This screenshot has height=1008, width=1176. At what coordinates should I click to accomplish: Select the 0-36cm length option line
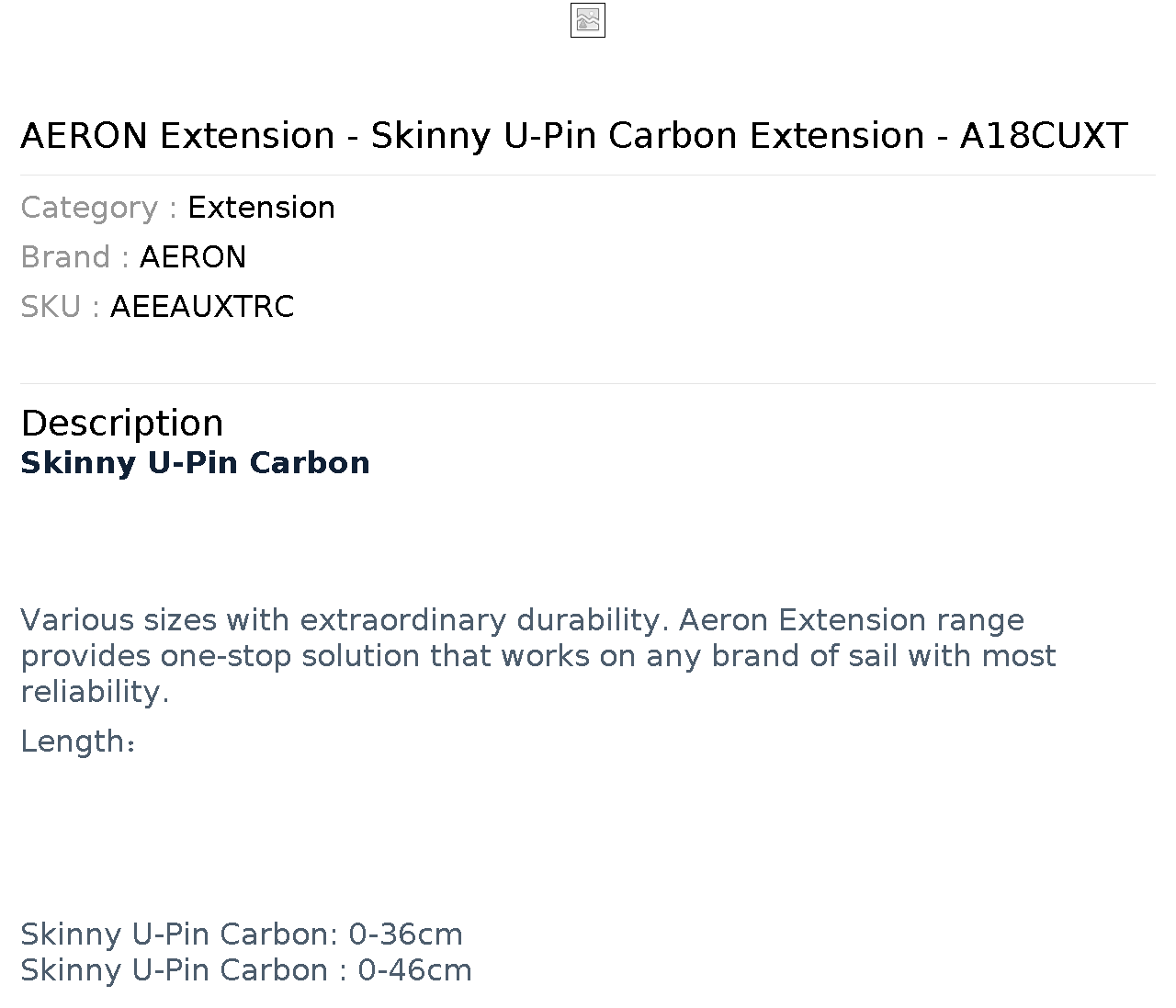pos(242,934)
